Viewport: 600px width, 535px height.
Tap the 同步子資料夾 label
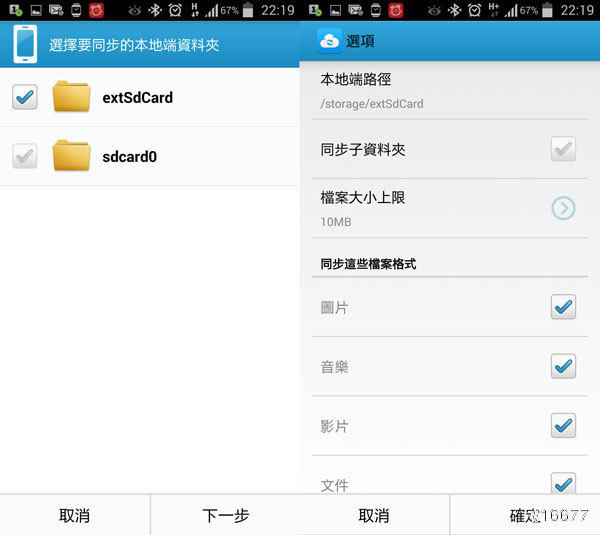pos(363,149)
